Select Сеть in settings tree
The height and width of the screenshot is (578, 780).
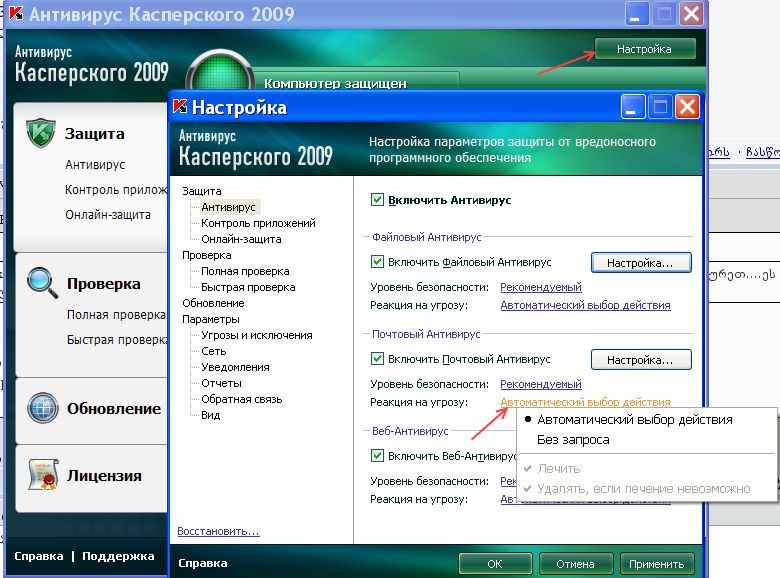[x=213, y=351]
